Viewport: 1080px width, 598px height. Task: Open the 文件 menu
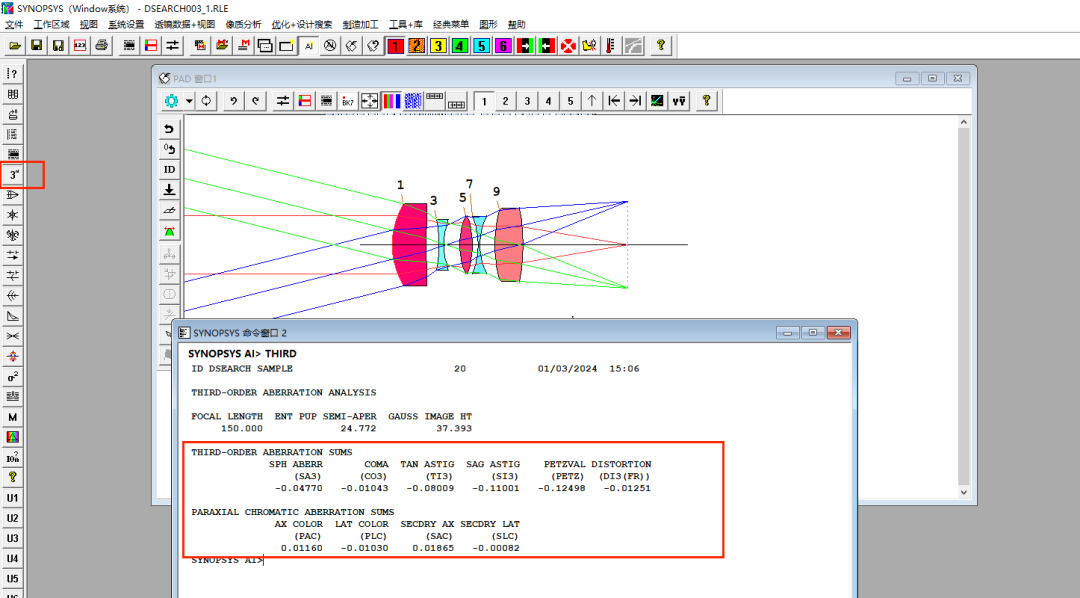click(x=14, y=24)
